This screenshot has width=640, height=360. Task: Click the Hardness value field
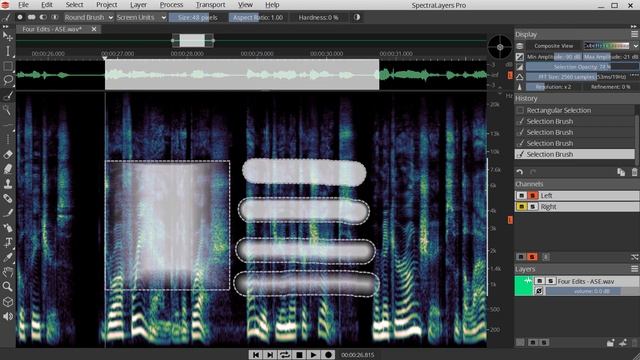point(318,18)
